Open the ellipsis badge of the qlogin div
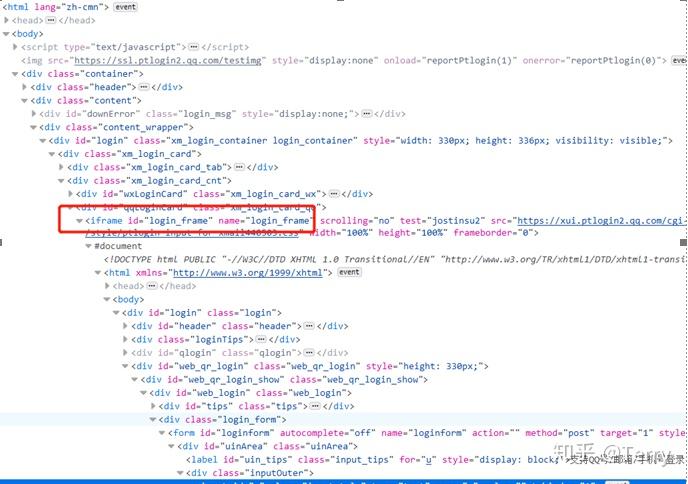 309,353
